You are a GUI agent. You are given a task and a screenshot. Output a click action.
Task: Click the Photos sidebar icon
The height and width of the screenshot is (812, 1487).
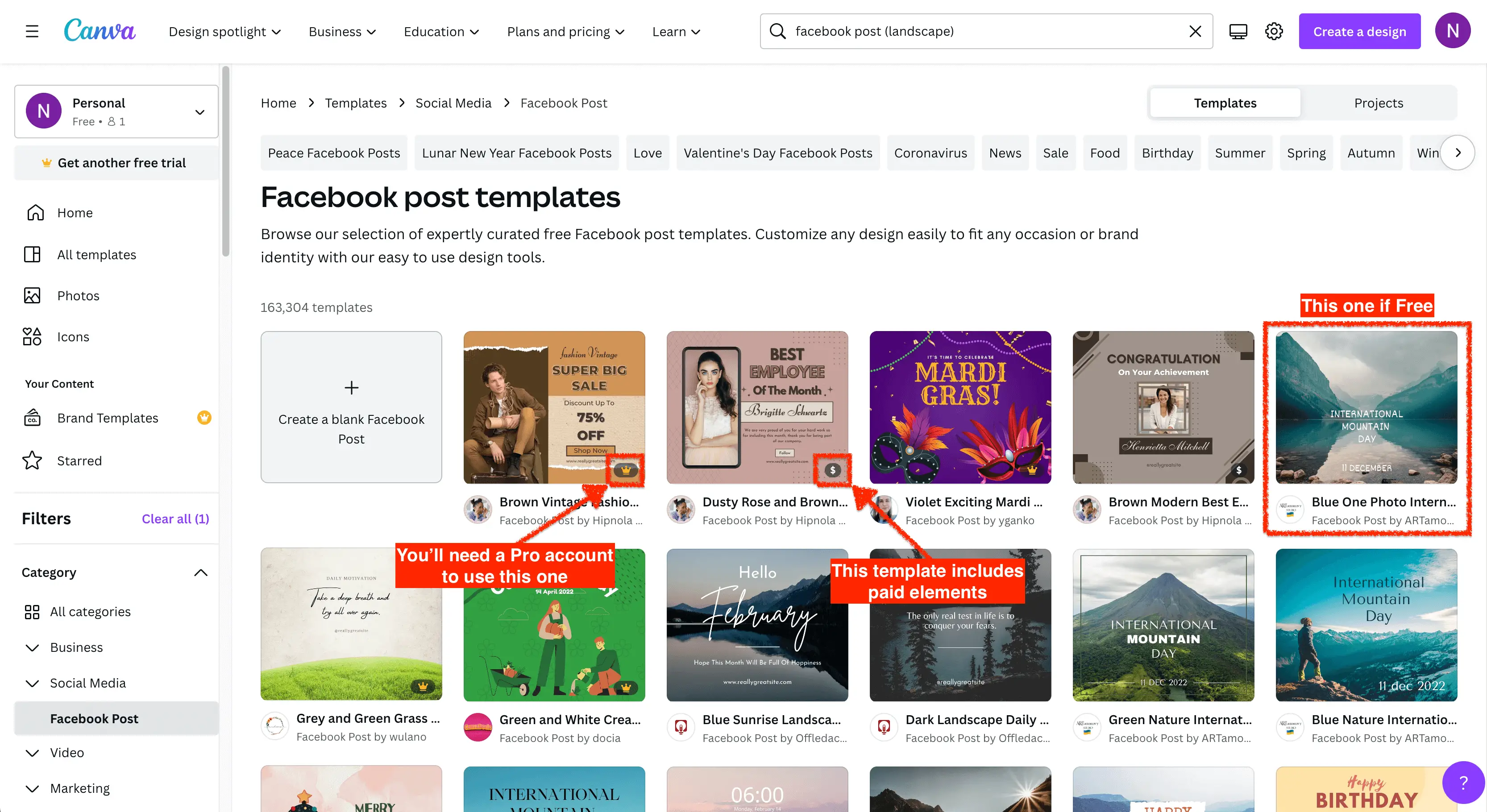point(32,295)
